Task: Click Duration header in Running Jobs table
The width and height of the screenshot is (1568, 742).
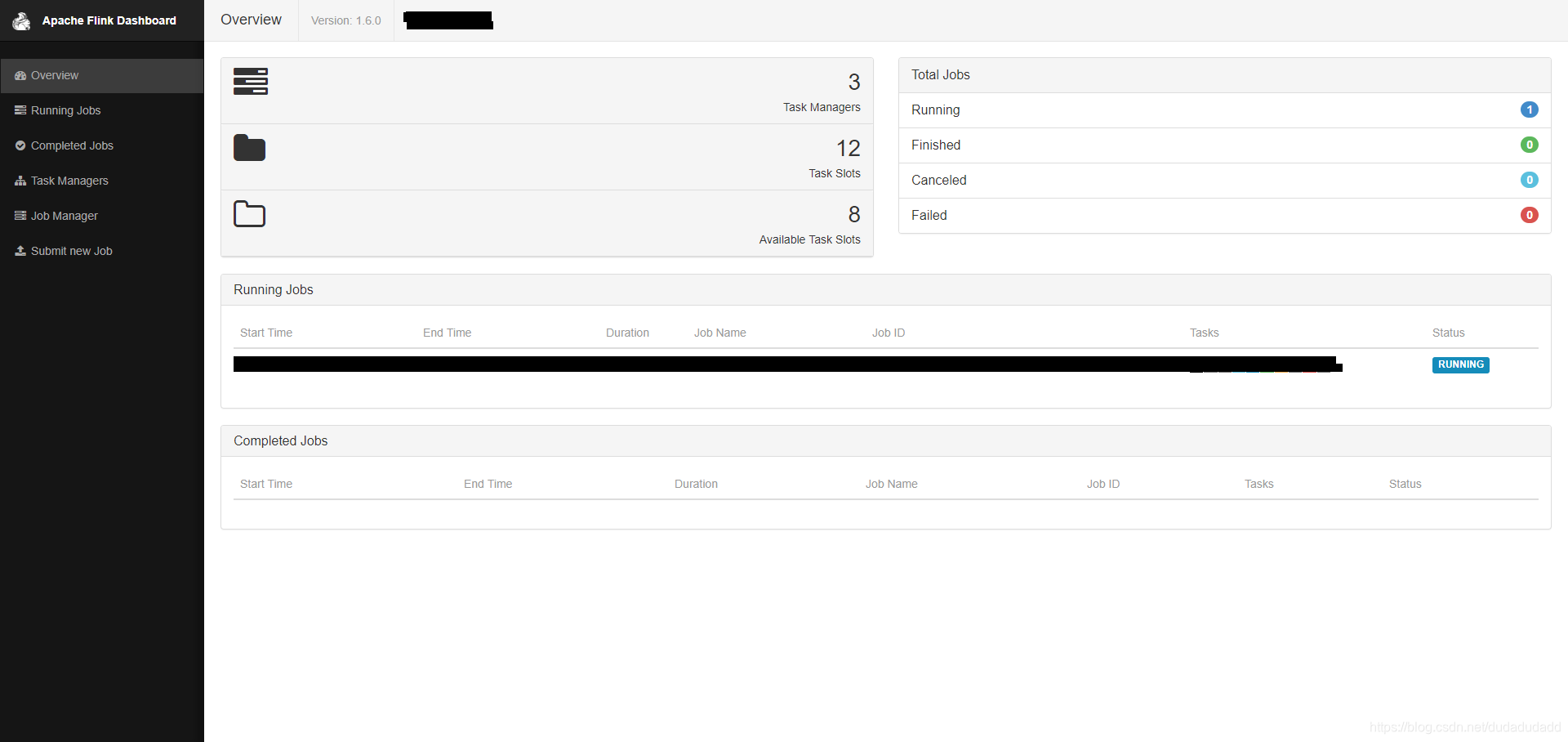Action: click(627, 333)
